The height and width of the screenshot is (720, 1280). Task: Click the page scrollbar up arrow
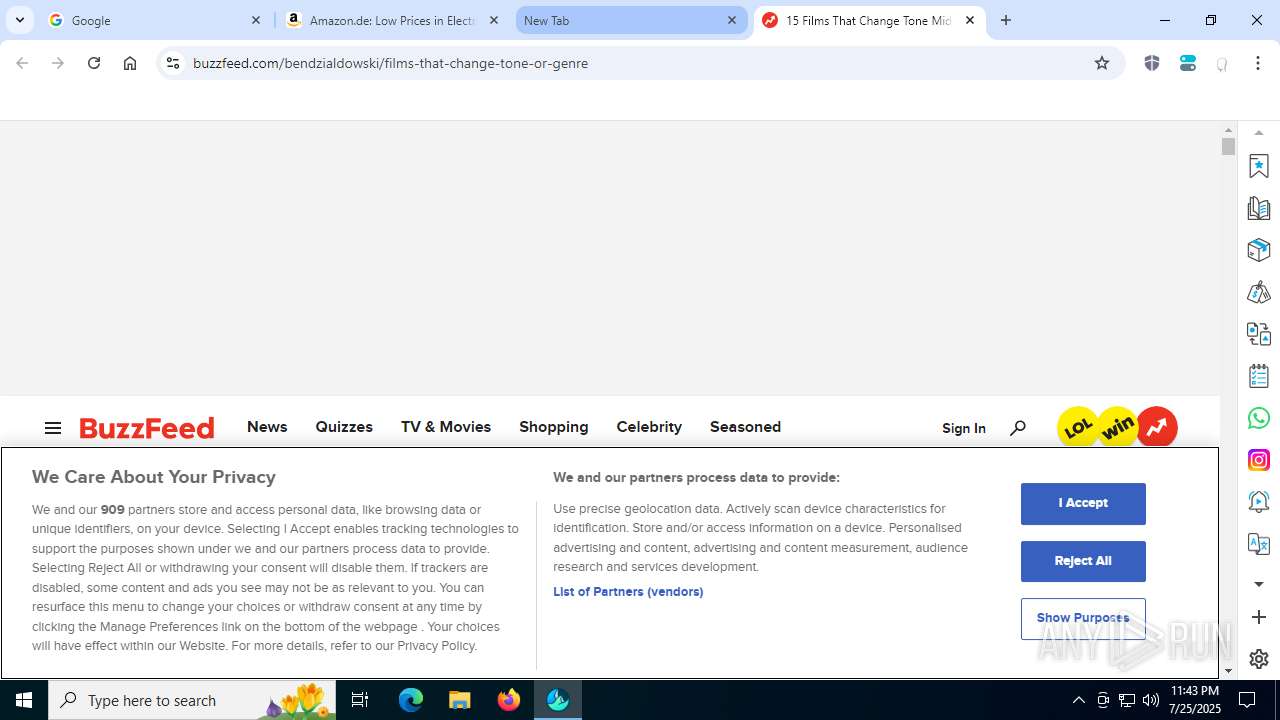click(1228, 130)
